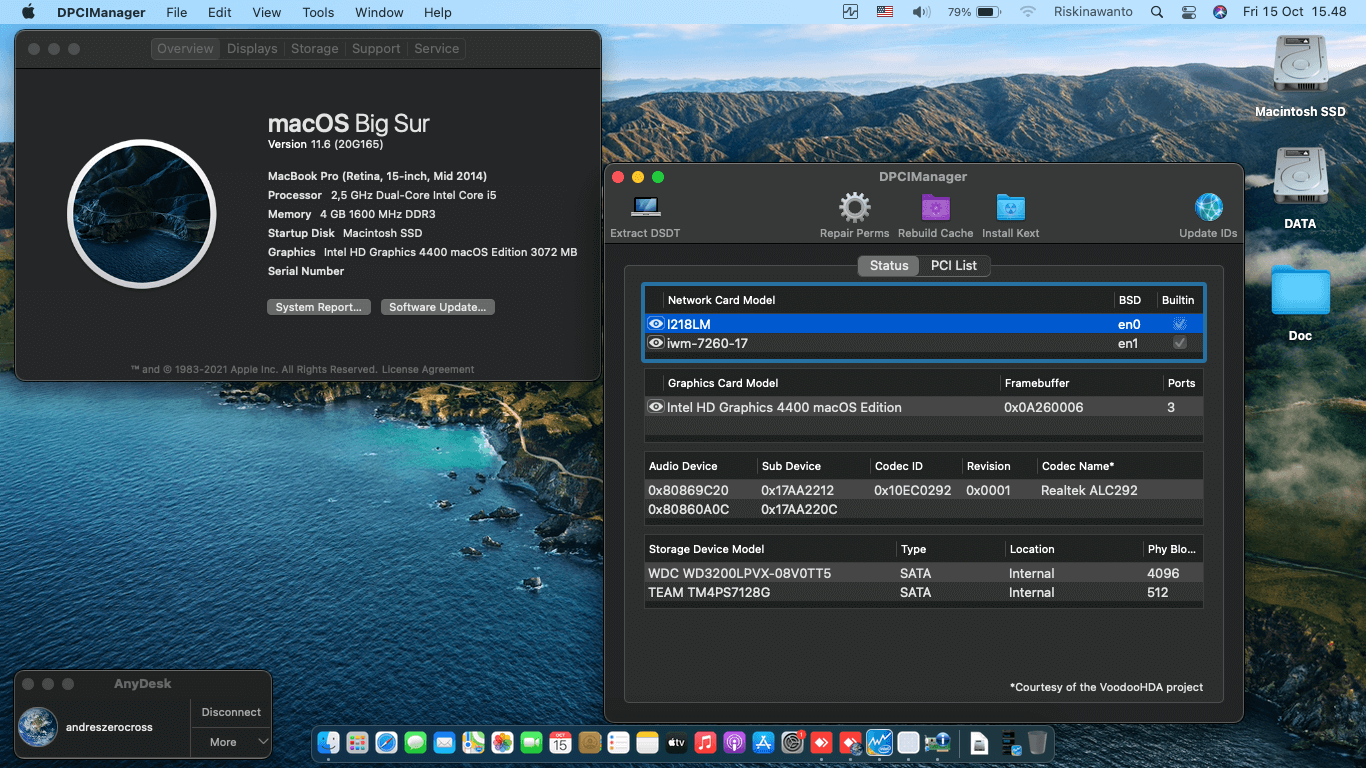Toggle the eye icon for I218LM

(656, 324)
